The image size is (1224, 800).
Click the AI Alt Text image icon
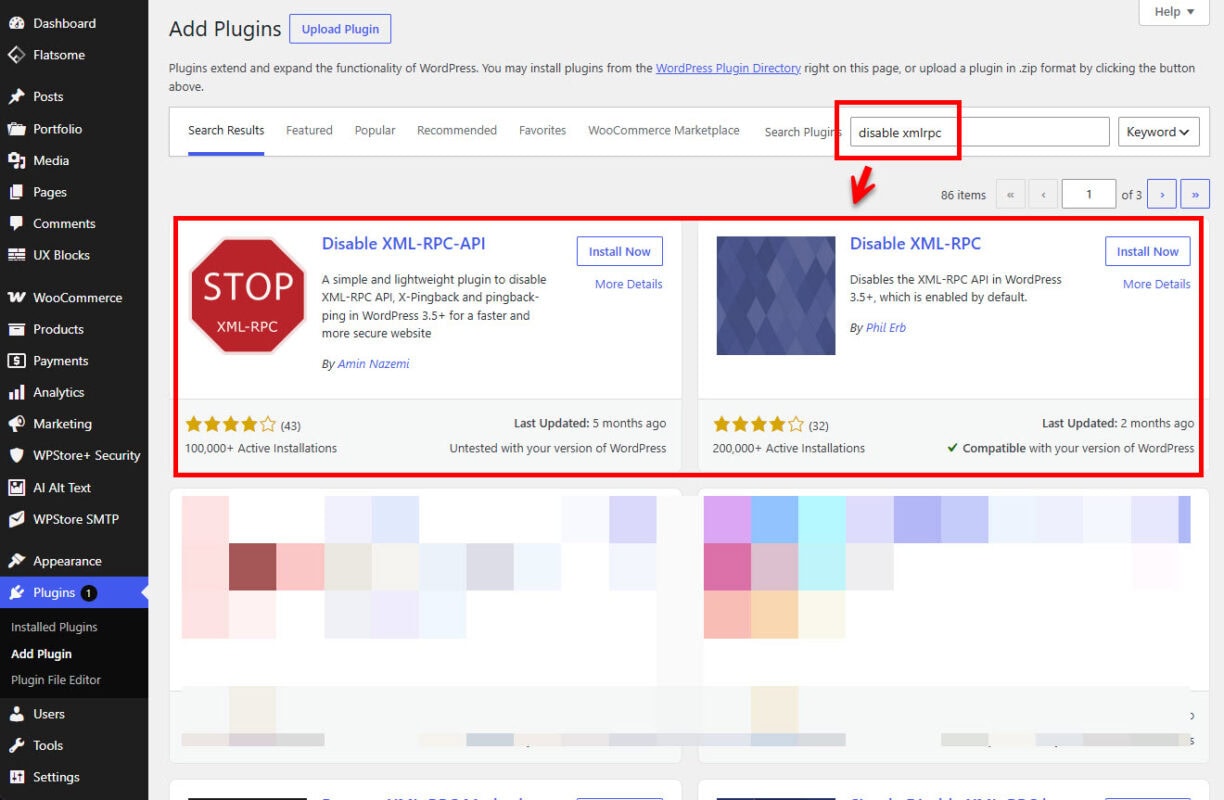tap(16, 488)
